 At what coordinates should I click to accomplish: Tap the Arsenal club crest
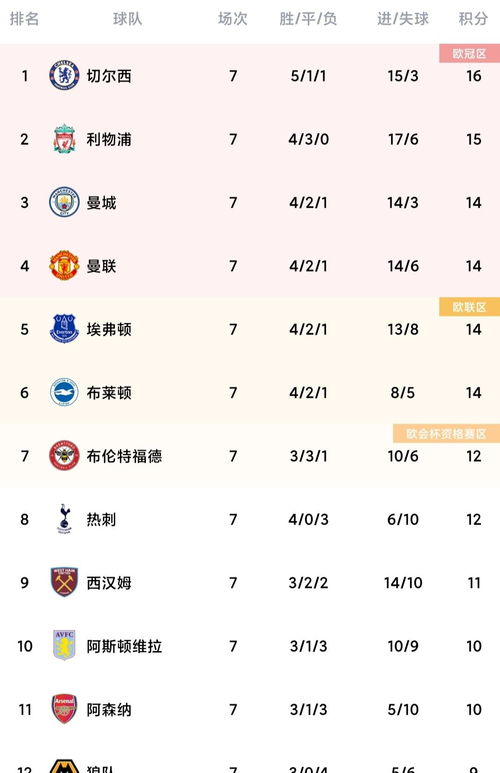coord(64,709)
